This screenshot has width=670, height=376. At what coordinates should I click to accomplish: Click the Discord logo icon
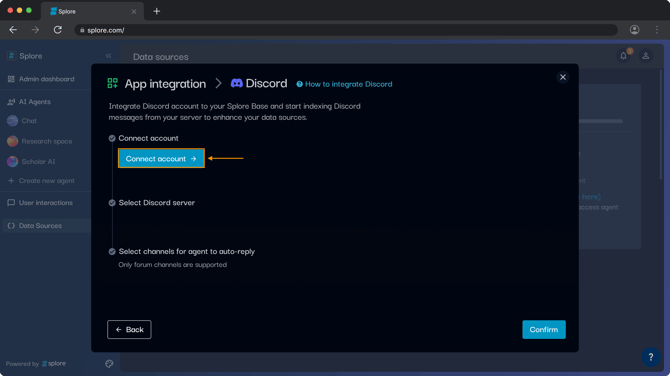[237, 83]
